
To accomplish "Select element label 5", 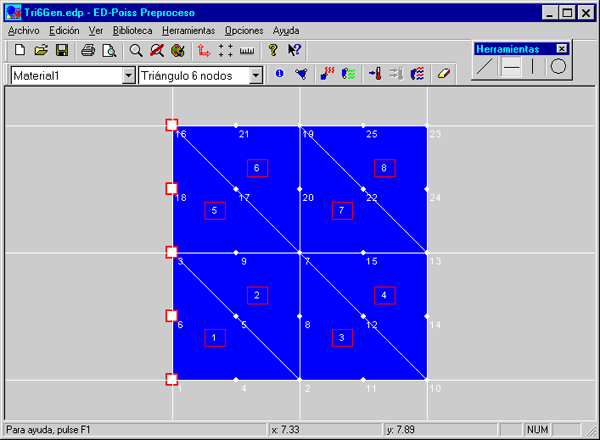I will [215, 210].
